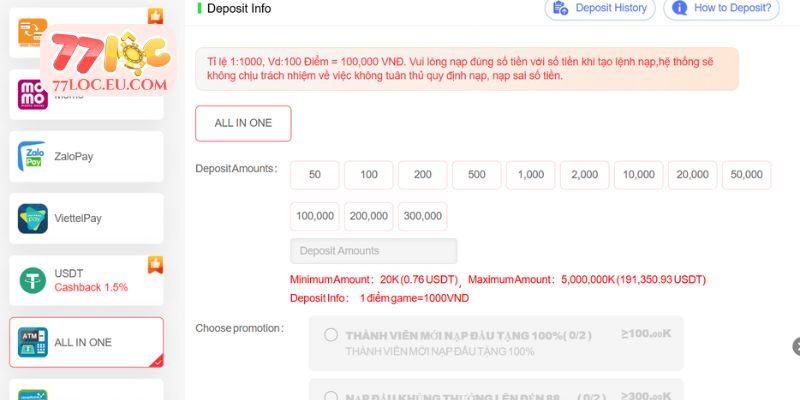The height and width of the screenshot is (400, 800).
Task: Click the MoMo wallet icon
Action: pos(33,94)
